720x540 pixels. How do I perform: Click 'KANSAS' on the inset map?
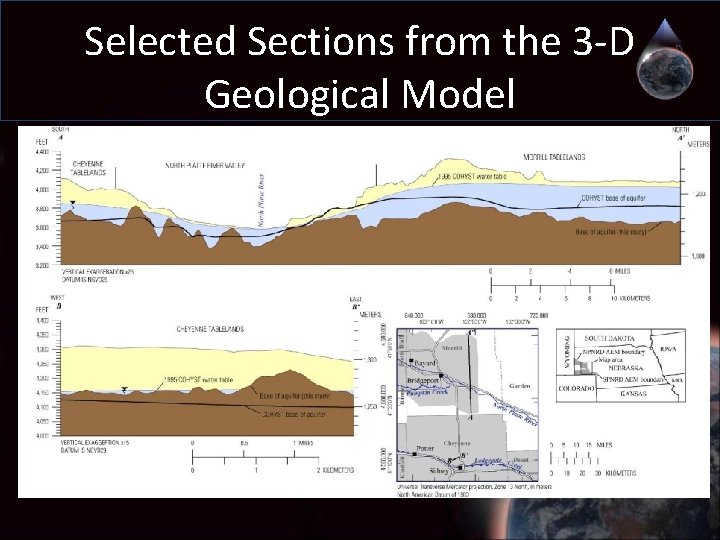pyautogui.click(x=634, y=394)
